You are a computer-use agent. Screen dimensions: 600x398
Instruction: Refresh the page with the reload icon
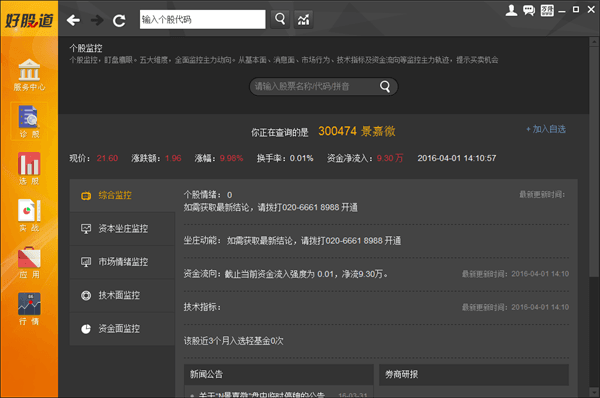coord(119,20)
